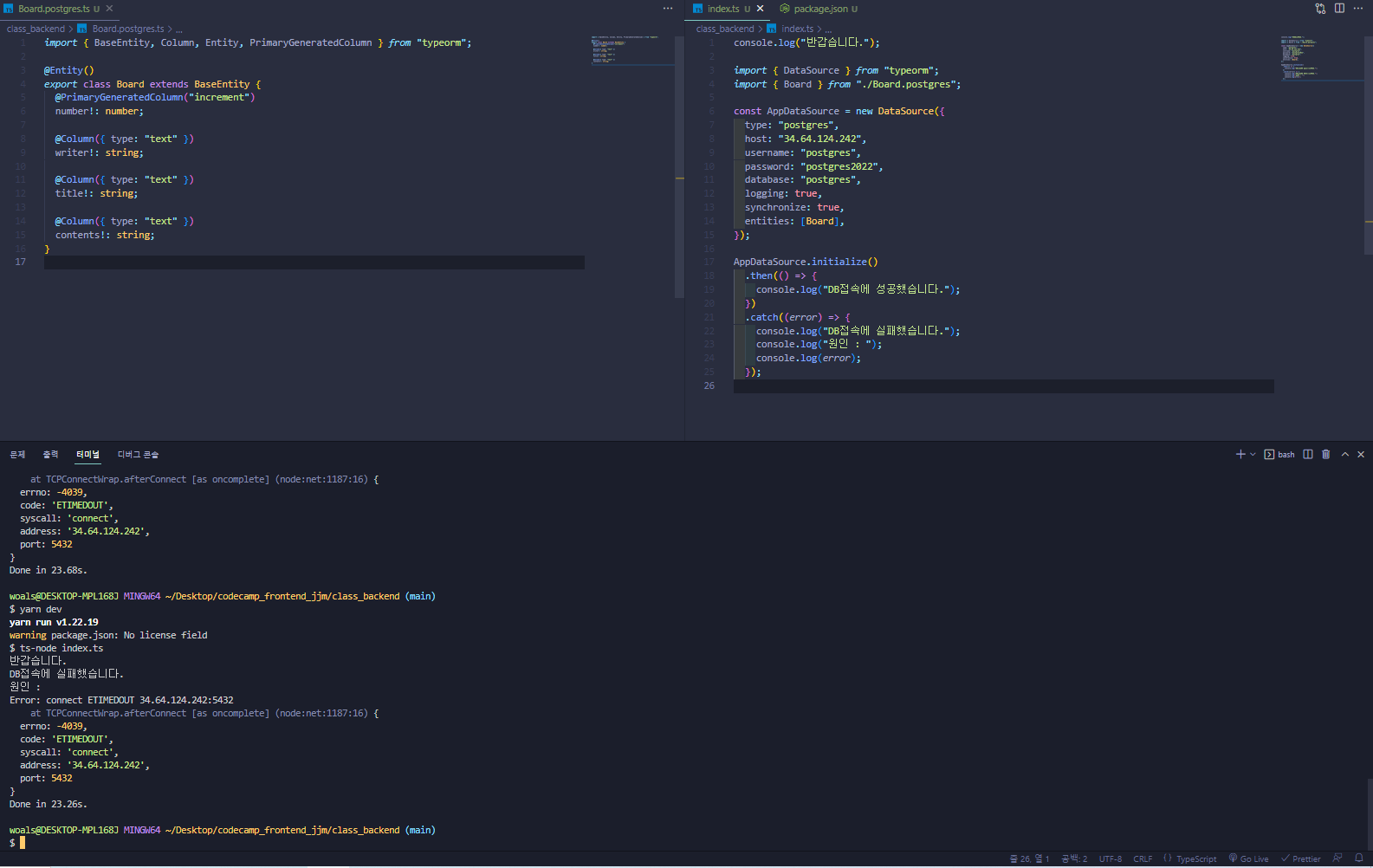Close the Board.postgres.ts tab

click(109, 9)
